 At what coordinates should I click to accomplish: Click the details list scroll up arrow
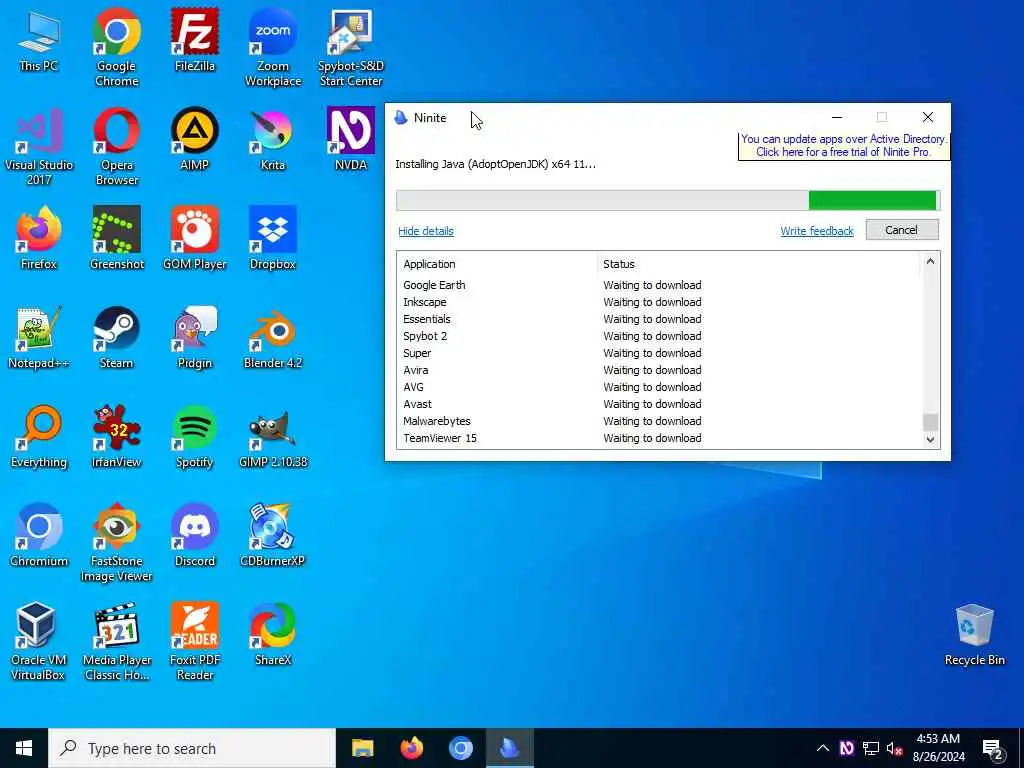click(930, 261)
